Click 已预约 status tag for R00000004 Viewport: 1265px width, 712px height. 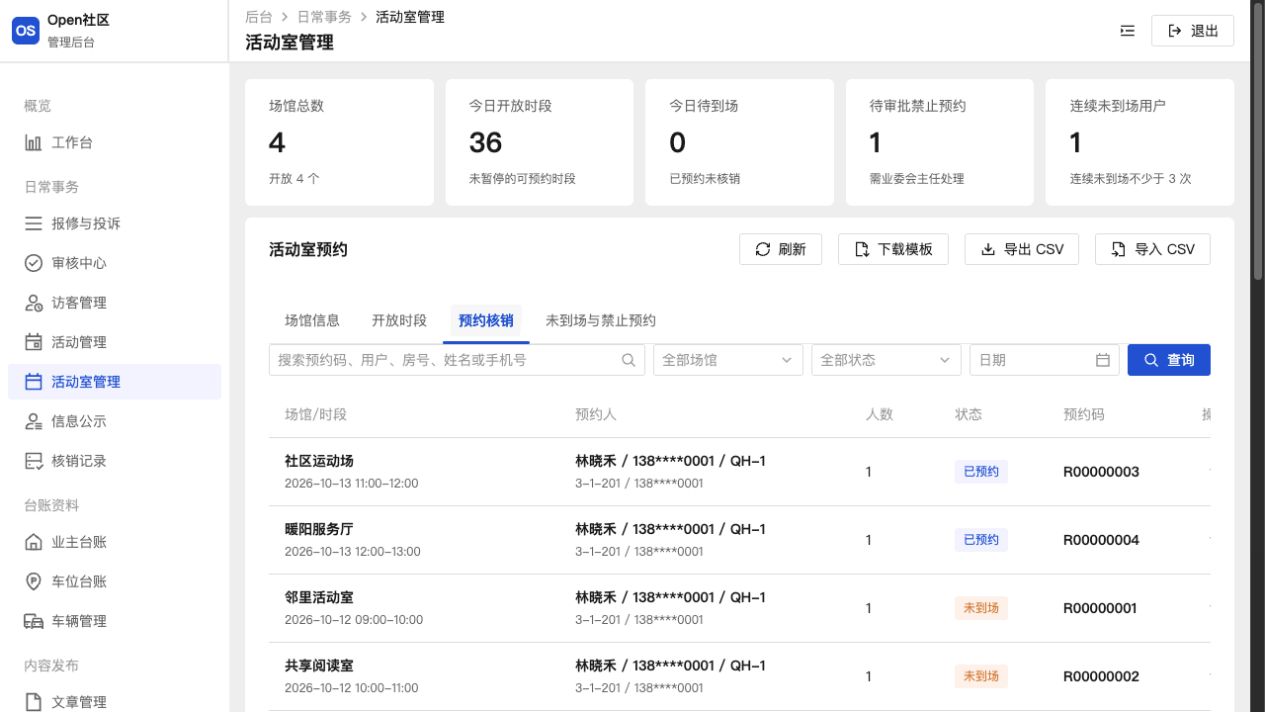[981, 540]
